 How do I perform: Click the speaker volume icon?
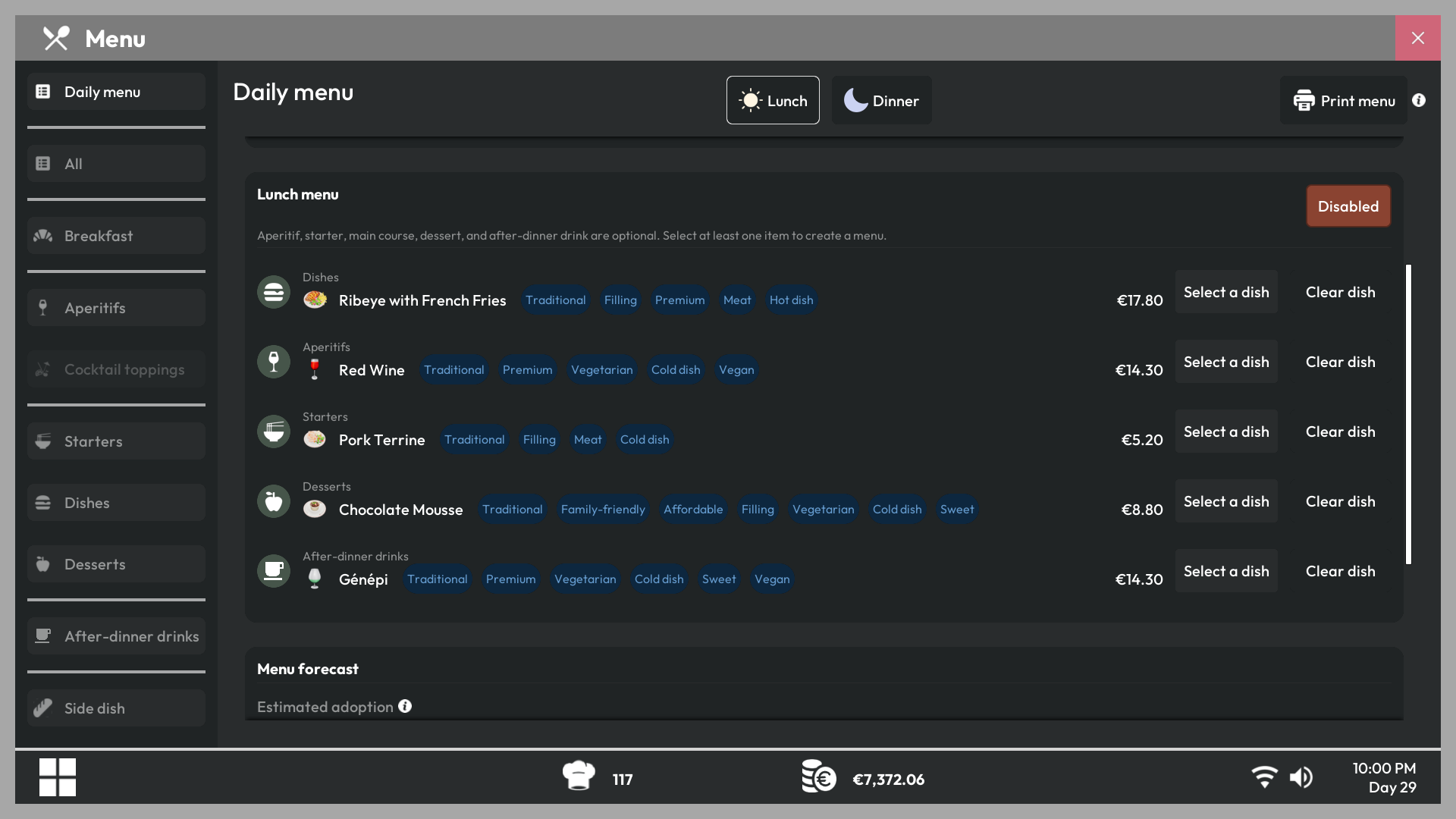pos(1301,777)
